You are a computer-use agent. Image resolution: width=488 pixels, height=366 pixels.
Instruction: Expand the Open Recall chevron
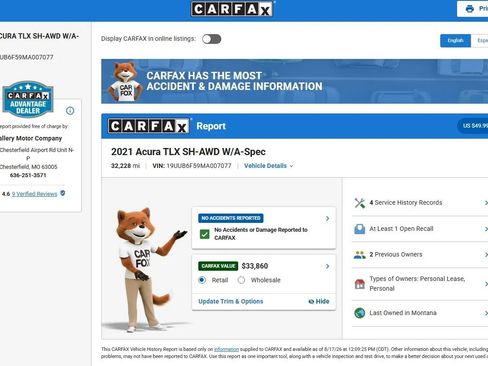tap(486, 229)
